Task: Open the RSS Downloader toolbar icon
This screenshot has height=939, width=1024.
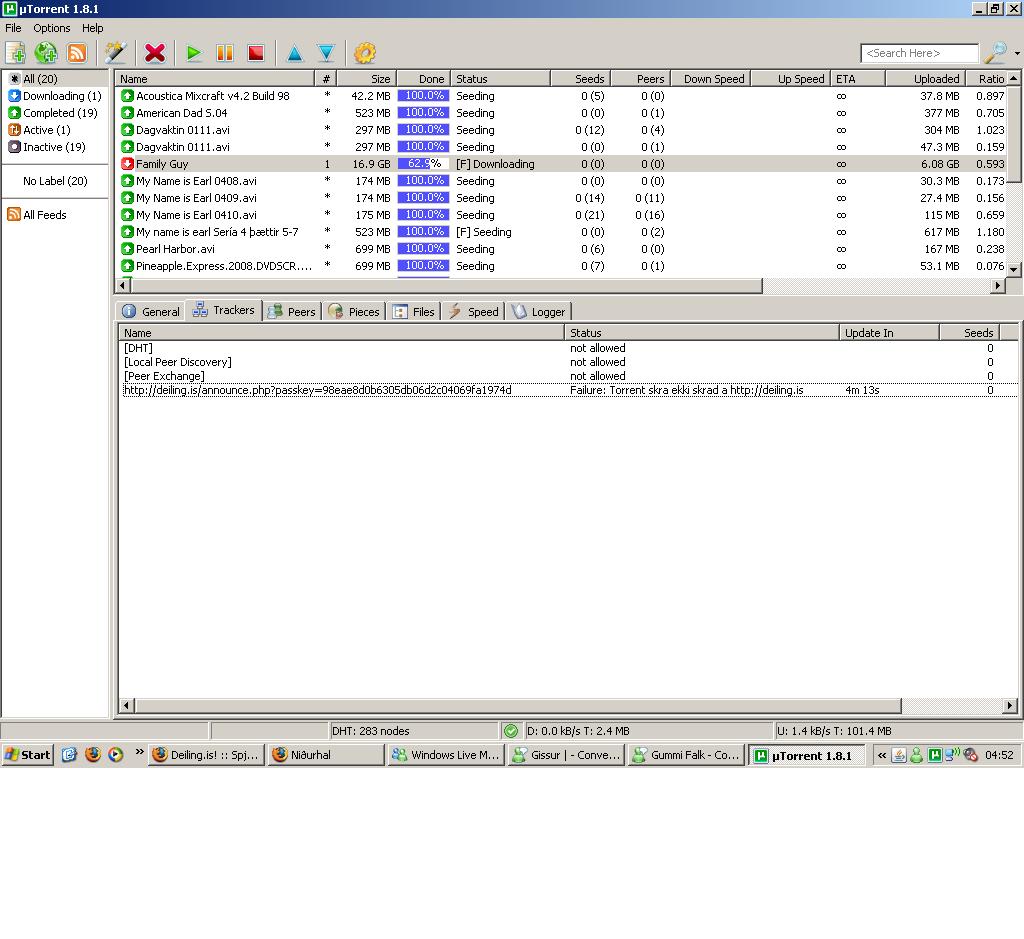Action: 77,53
